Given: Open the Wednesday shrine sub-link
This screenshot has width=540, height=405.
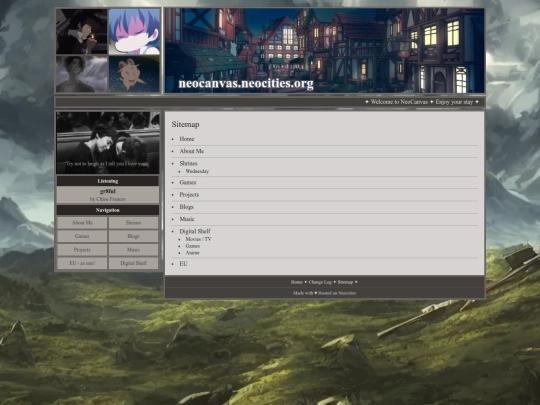Looking at the screenshot, I should tap(197, 171).
